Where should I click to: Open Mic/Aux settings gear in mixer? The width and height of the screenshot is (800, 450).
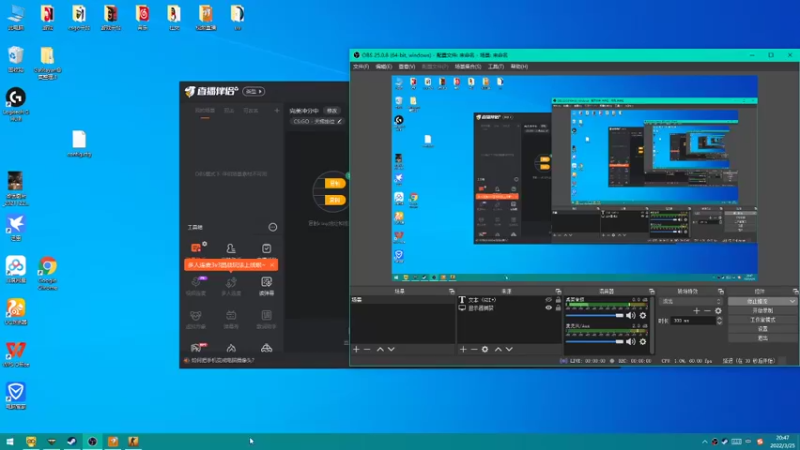click(643, 341)
